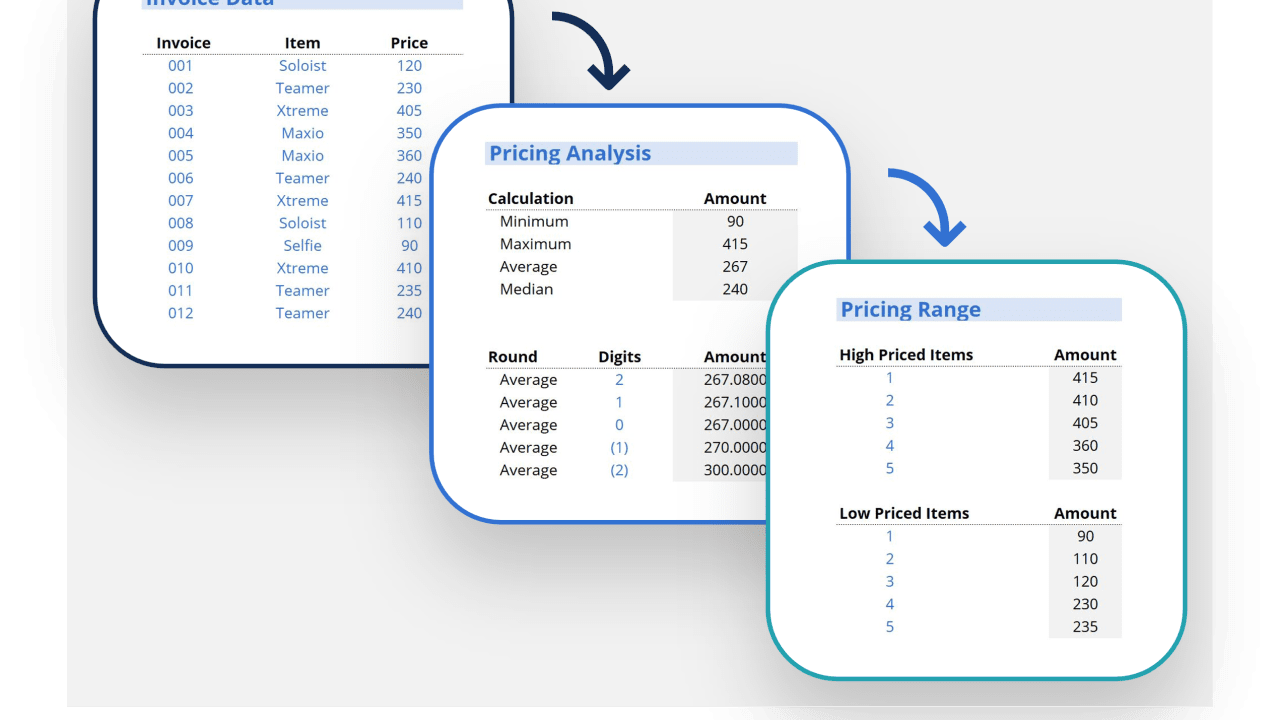The width and height of the screenshot is (1280, 720).
Task: Click the Low Priced Items heading
Action: tap(904, 513)
